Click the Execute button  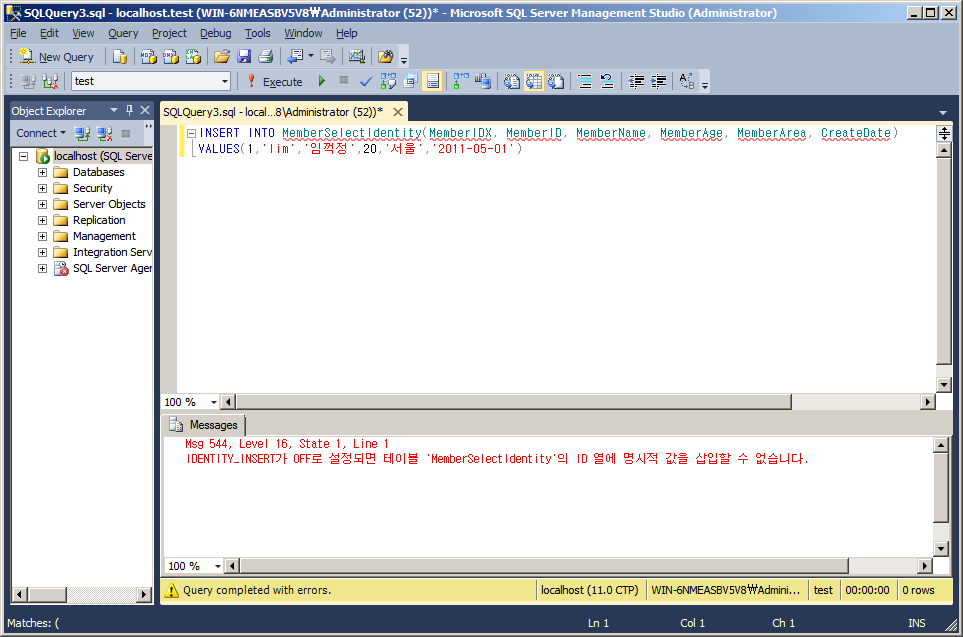tap(275, 81)
